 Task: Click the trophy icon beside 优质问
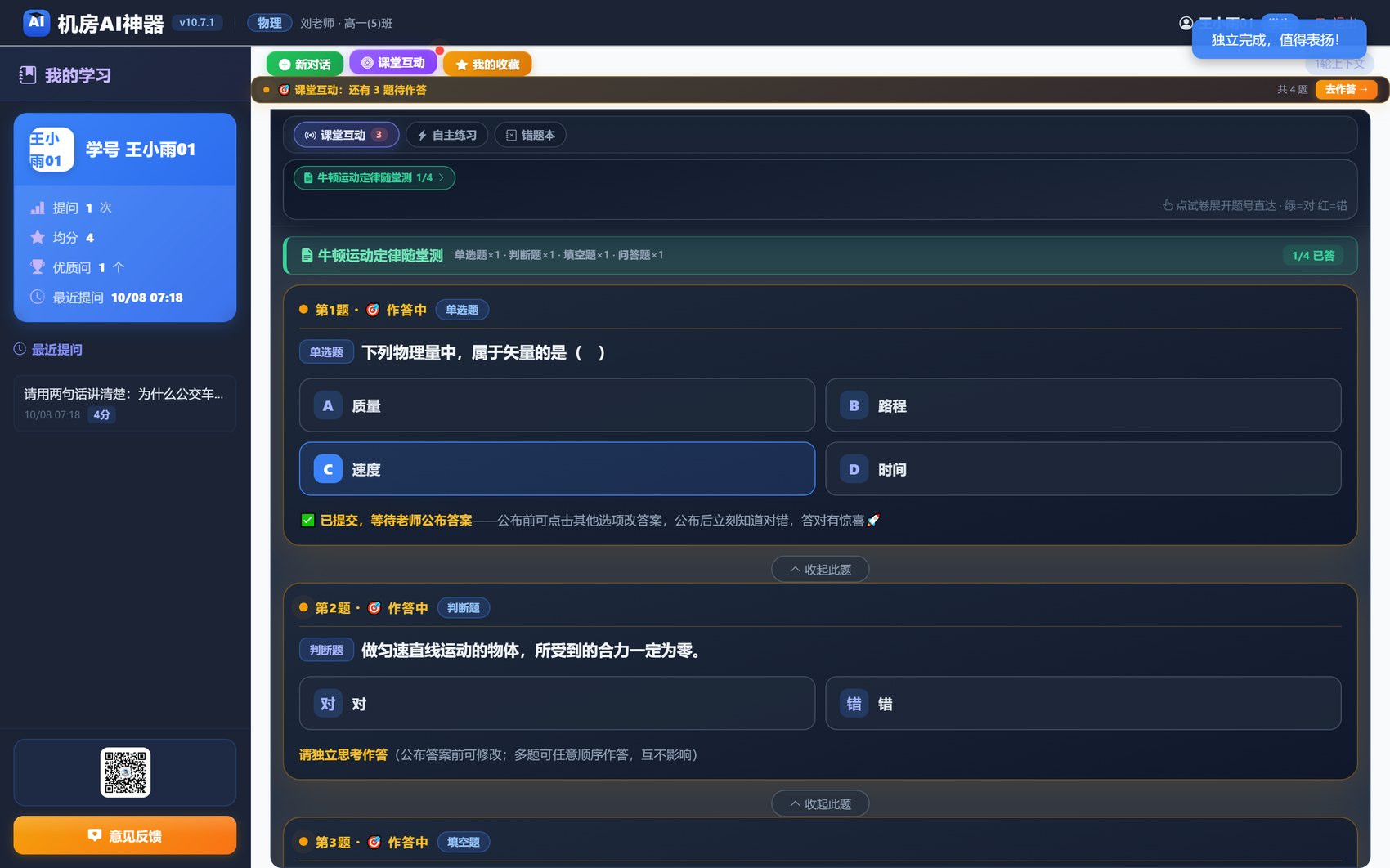[38, 266]
